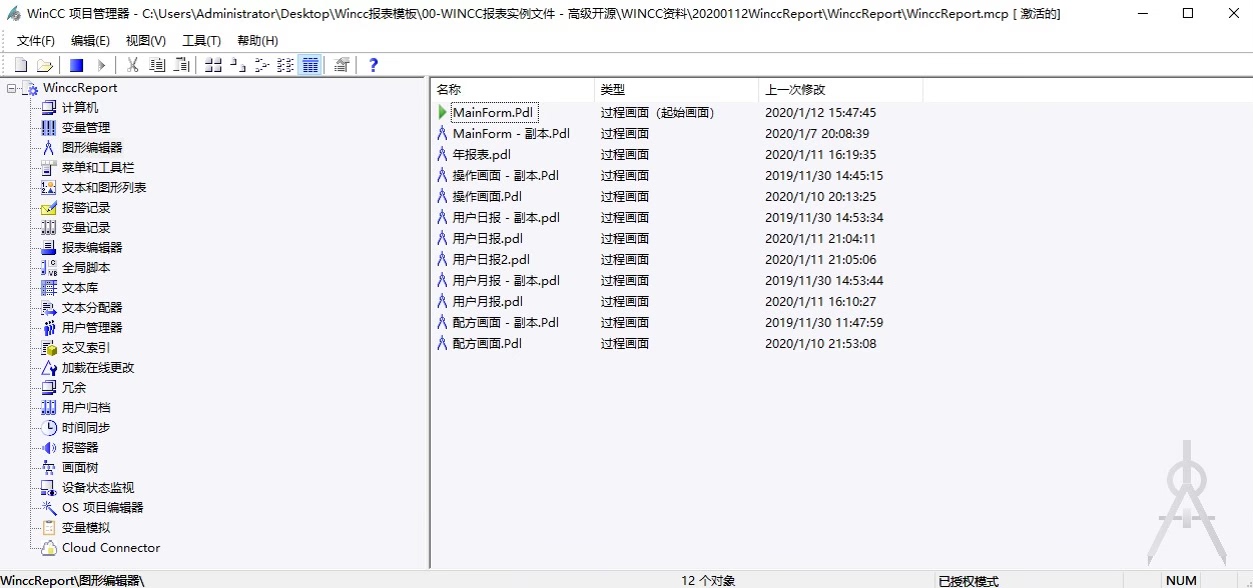Click the Activate runtime play arrow
Viewport: 1253px width, 588px height.
101,65
